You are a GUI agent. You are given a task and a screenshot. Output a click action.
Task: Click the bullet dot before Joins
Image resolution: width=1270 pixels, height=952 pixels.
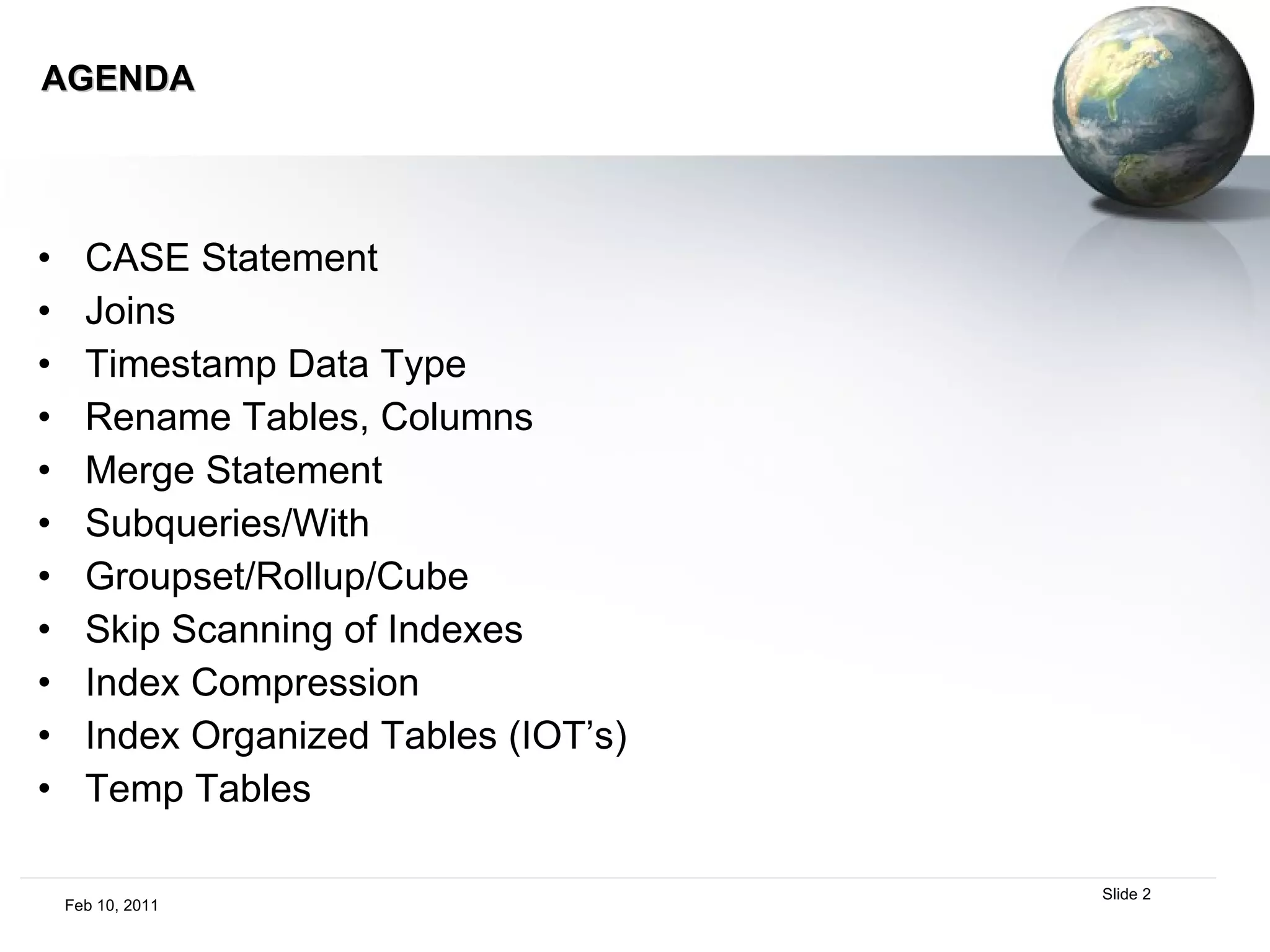(x=43, y=311)
